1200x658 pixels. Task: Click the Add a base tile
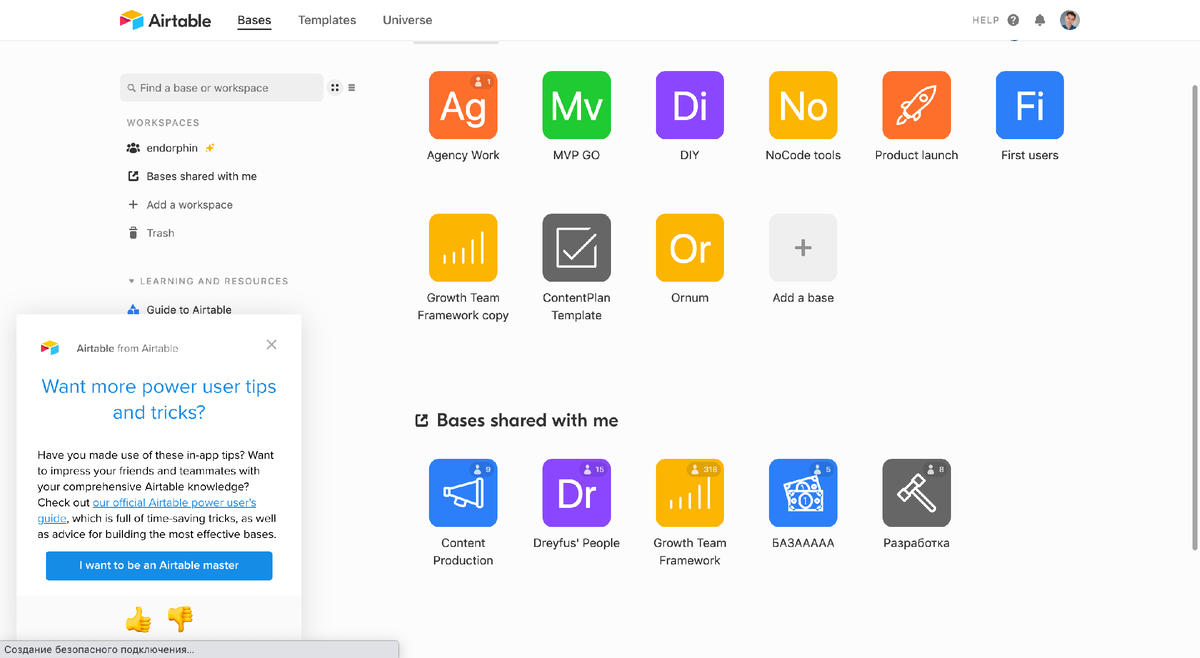(803, 248)
